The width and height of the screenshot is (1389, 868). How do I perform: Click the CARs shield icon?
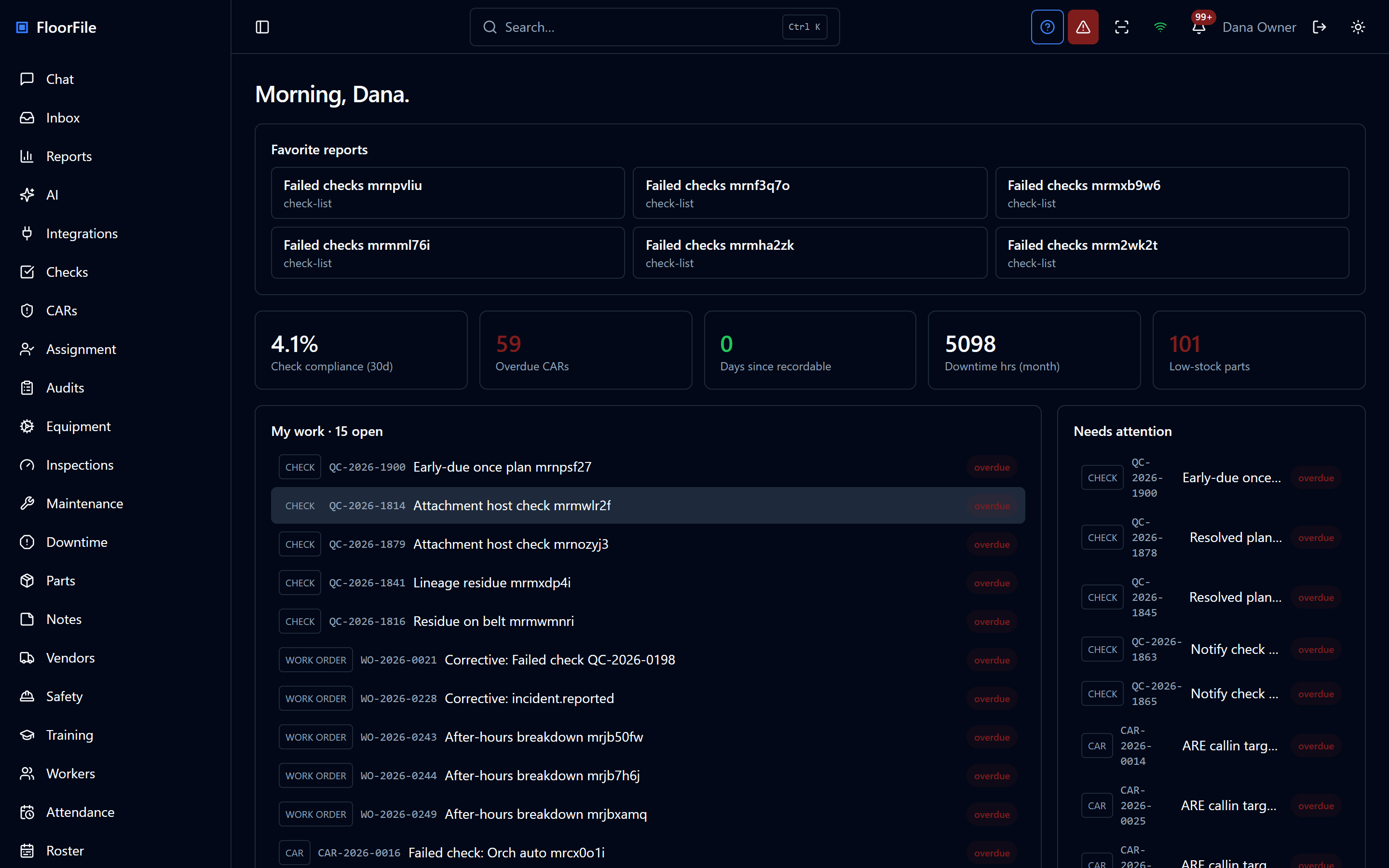[27, 311]
